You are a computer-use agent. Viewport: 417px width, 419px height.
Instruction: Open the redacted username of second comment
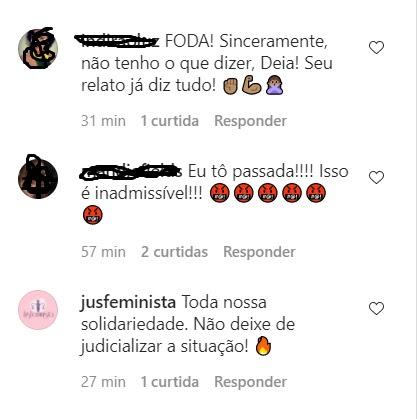(131, 171)
